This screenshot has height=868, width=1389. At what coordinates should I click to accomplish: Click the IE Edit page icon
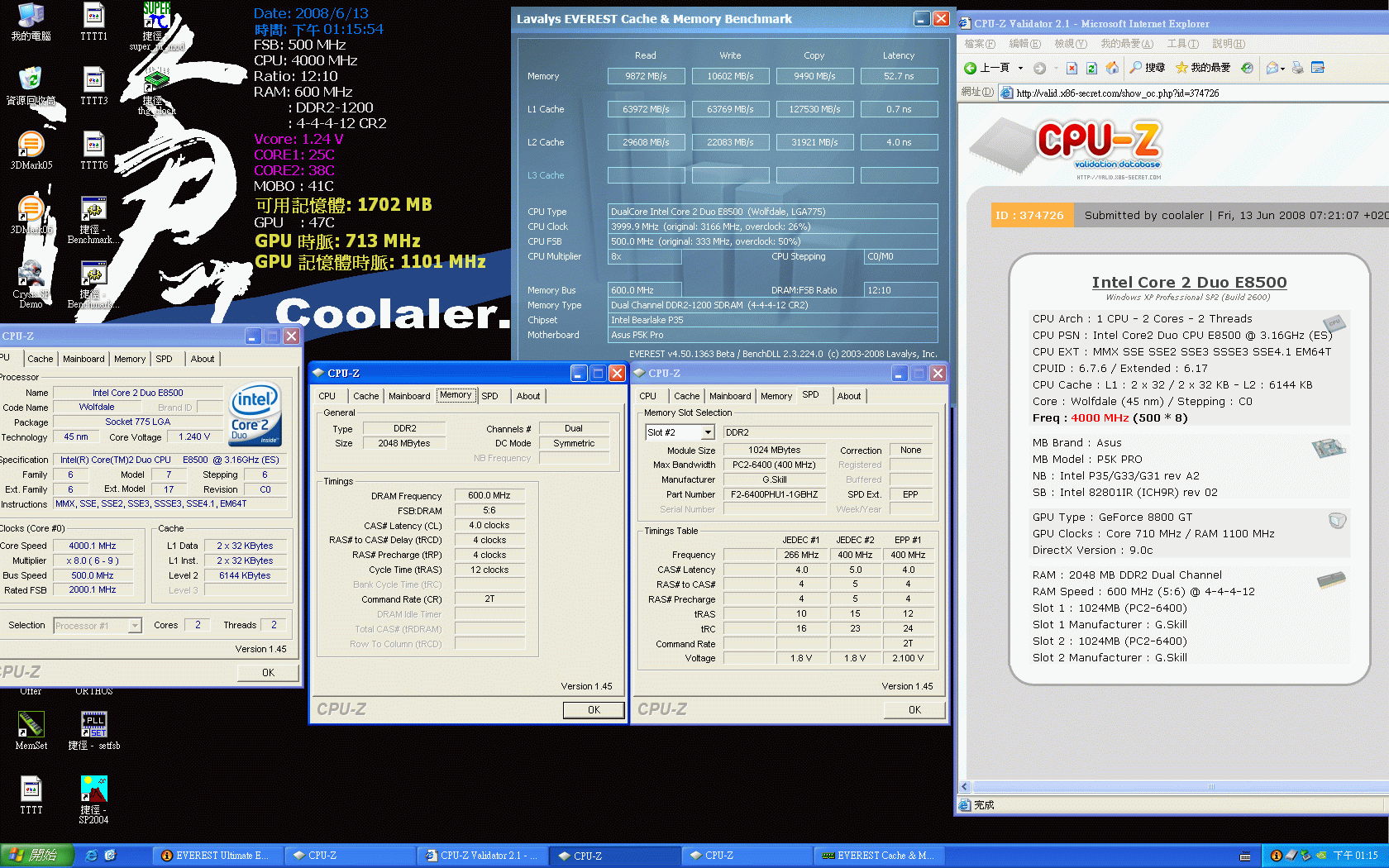tap(1318, 68)
